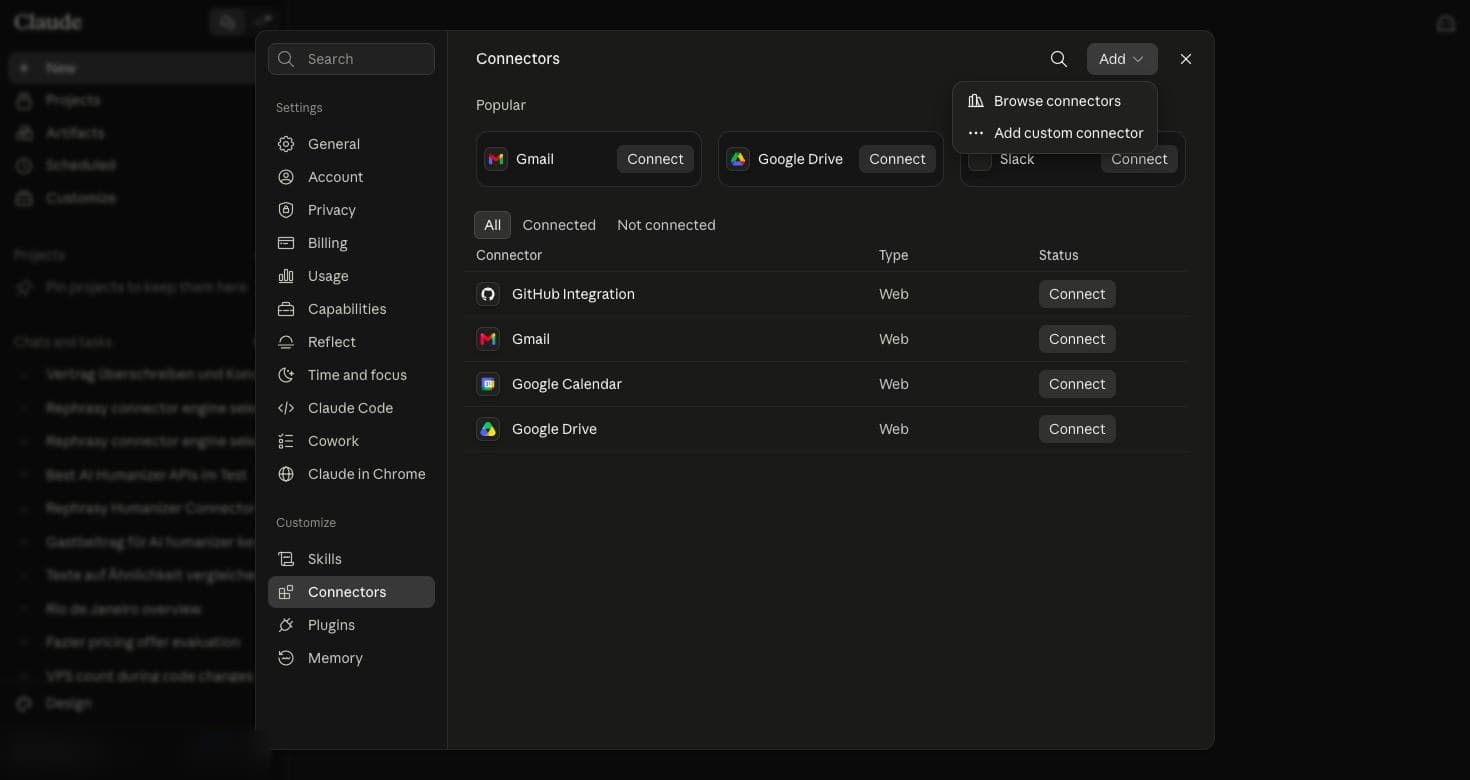Click the settings Search field
This screenshot has width=1470, height=780.
(x=351, y=59)
